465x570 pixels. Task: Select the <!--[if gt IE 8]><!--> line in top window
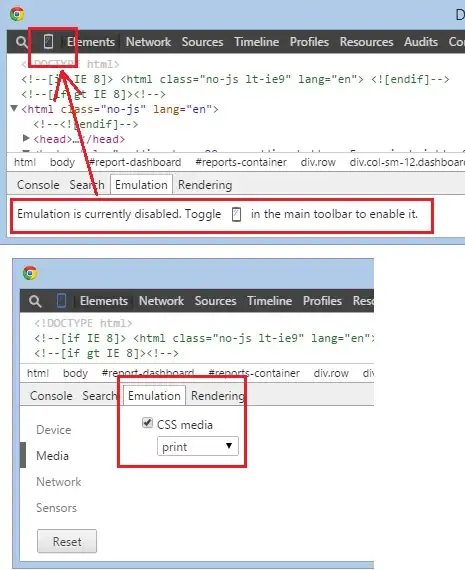93,94
